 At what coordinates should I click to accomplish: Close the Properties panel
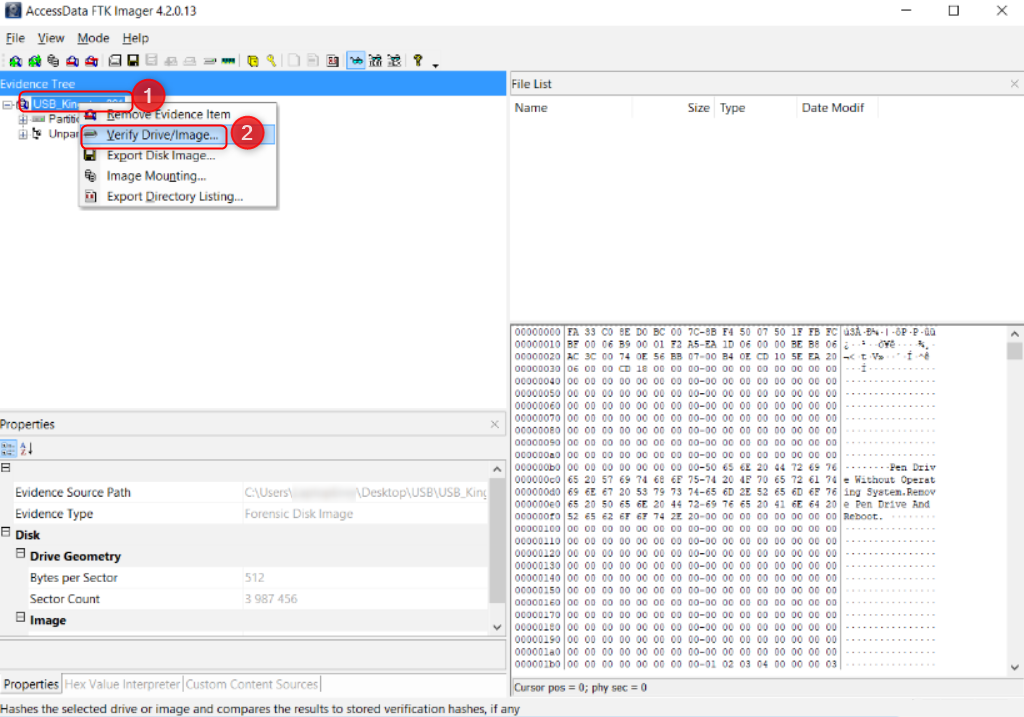(x=494, y=425)
